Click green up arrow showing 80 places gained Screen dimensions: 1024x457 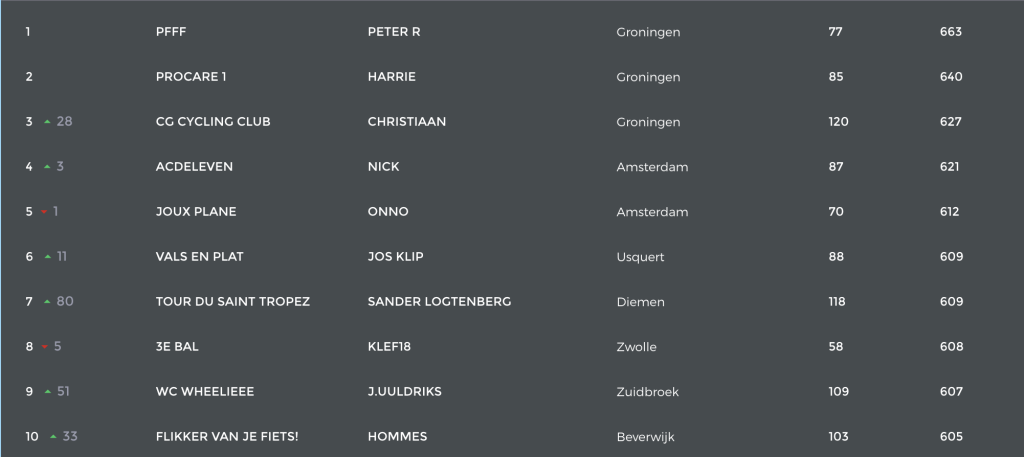coord(47,302)
